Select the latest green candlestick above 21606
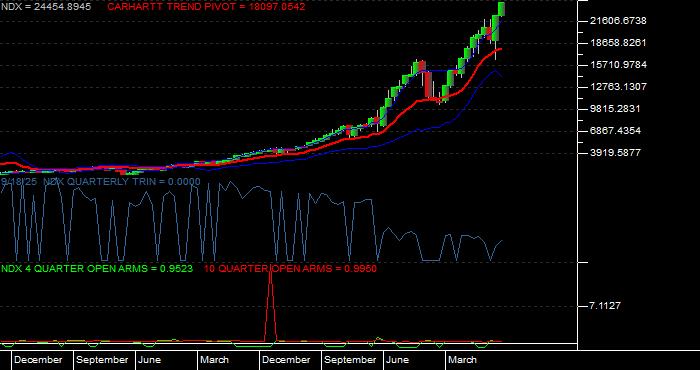Screen dimensions: 700x370 [x=501, y=9]
